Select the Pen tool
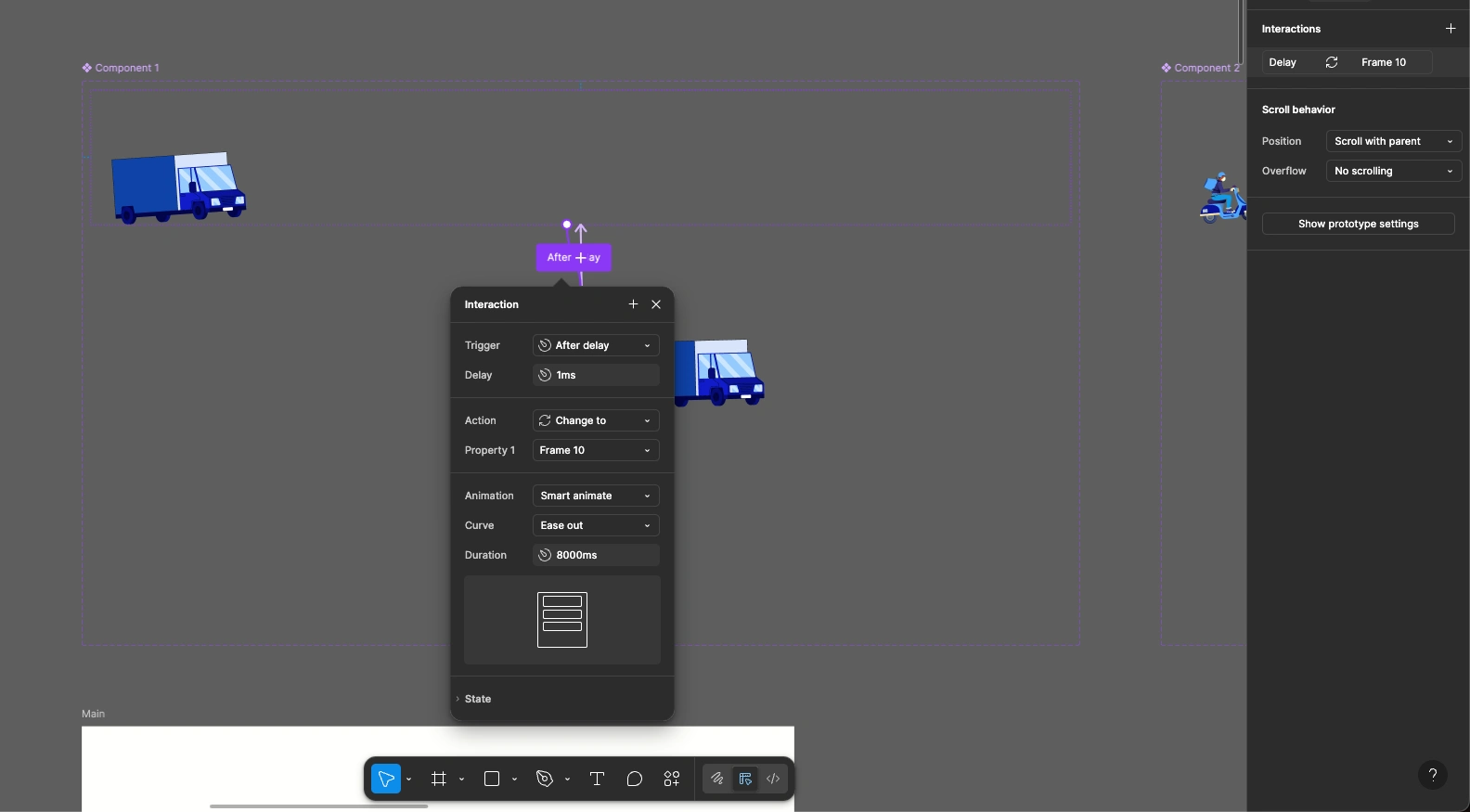The image size is (1470, 812). coord(545,779)
